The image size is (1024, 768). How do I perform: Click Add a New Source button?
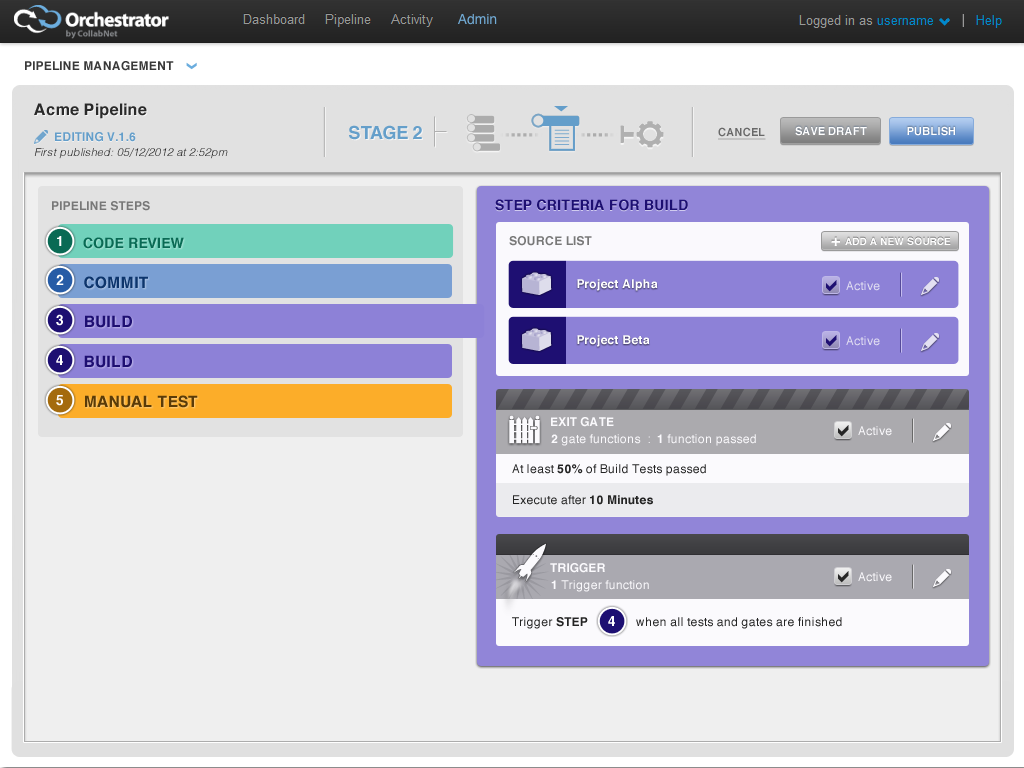pyautogui.click(x=889, y=241)
